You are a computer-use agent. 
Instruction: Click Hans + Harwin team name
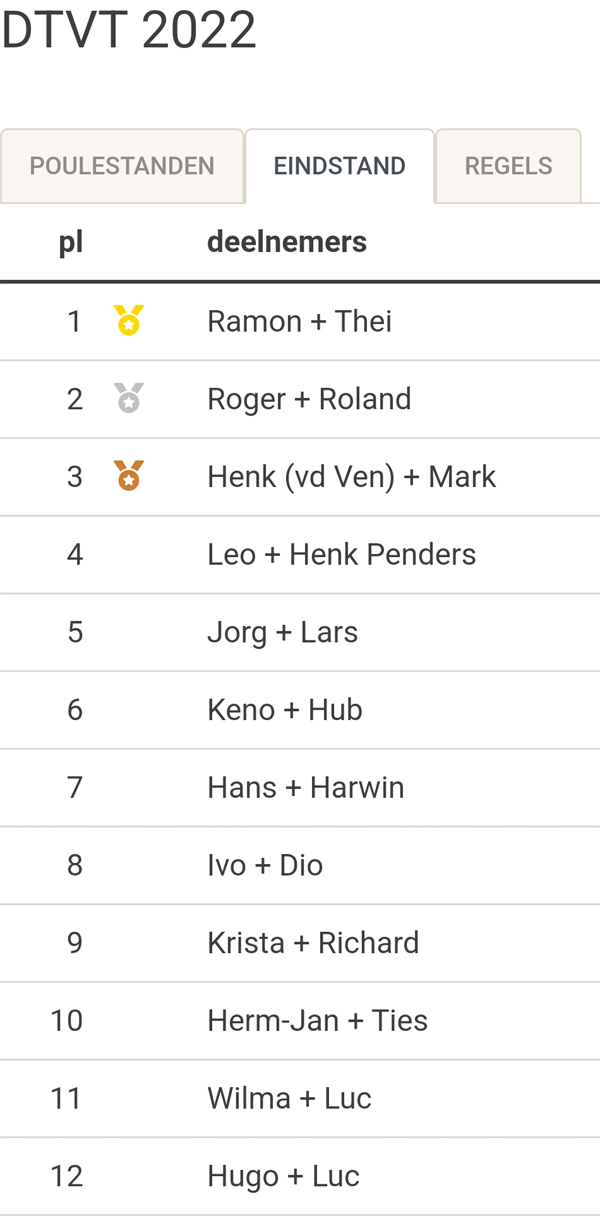305,787
